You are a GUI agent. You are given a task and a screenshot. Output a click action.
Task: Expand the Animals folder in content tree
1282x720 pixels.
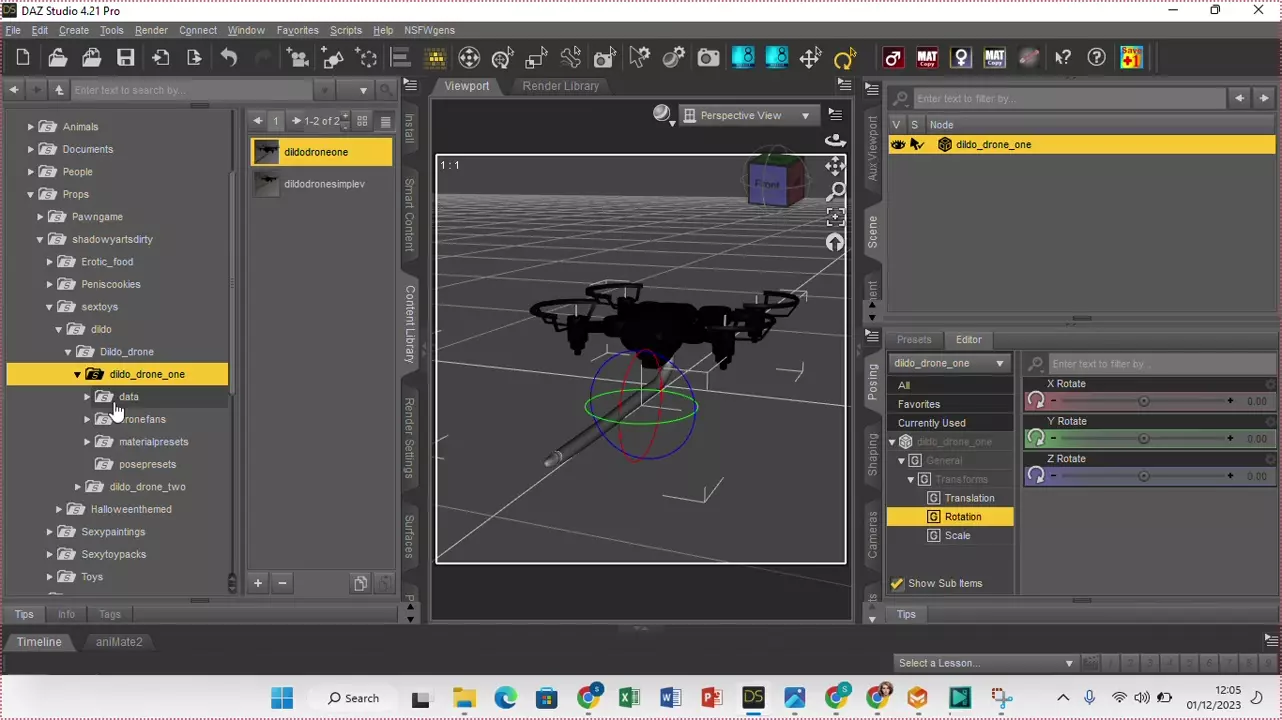[31, 127]
